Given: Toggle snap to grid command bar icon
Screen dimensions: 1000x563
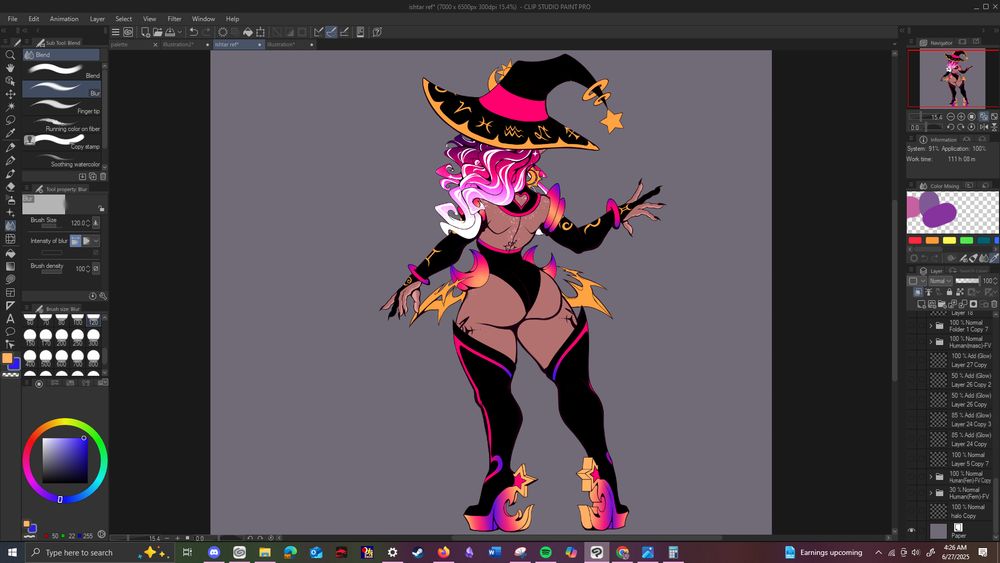Looking at the screenshot, I should (x=344, y=32).
